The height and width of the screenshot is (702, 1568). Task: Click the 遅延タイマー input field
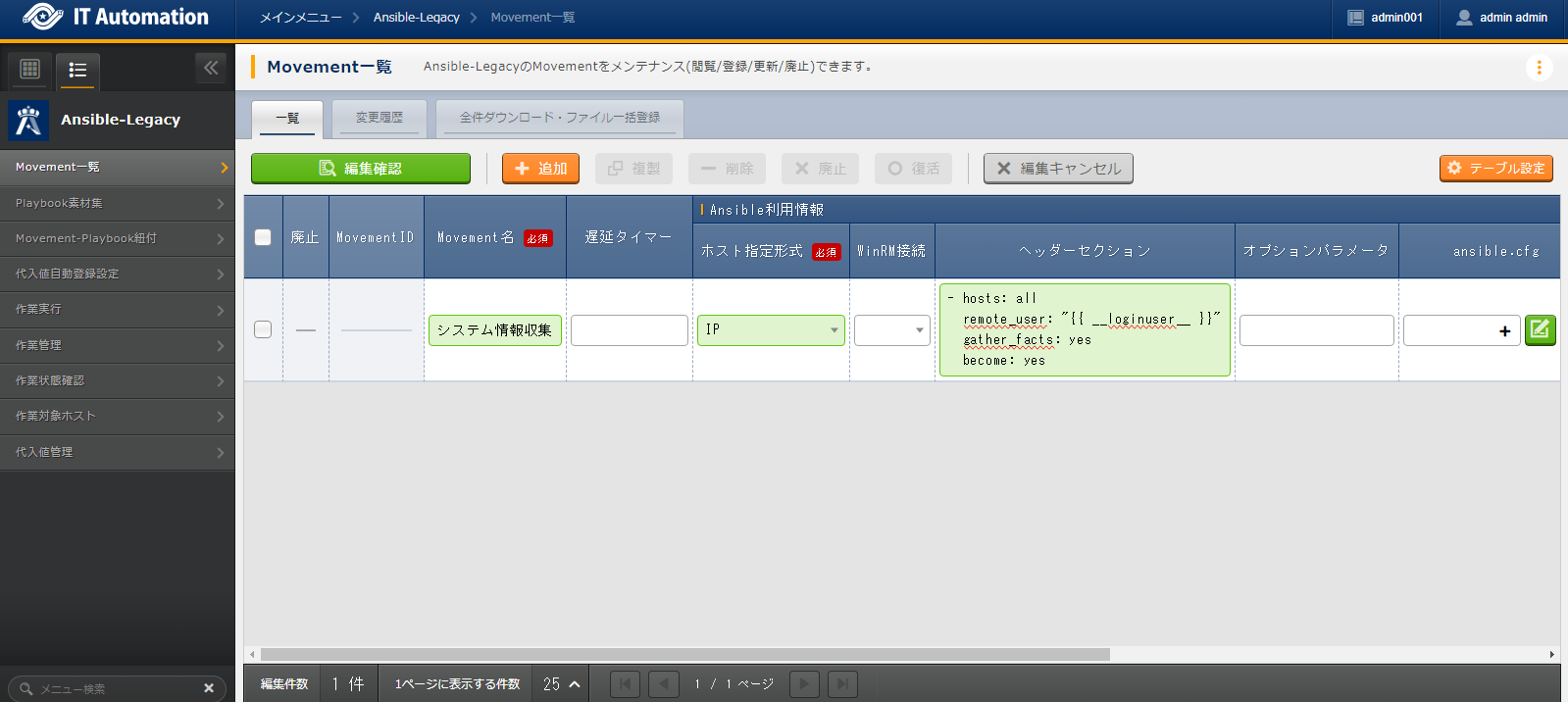tap(629, 330)
